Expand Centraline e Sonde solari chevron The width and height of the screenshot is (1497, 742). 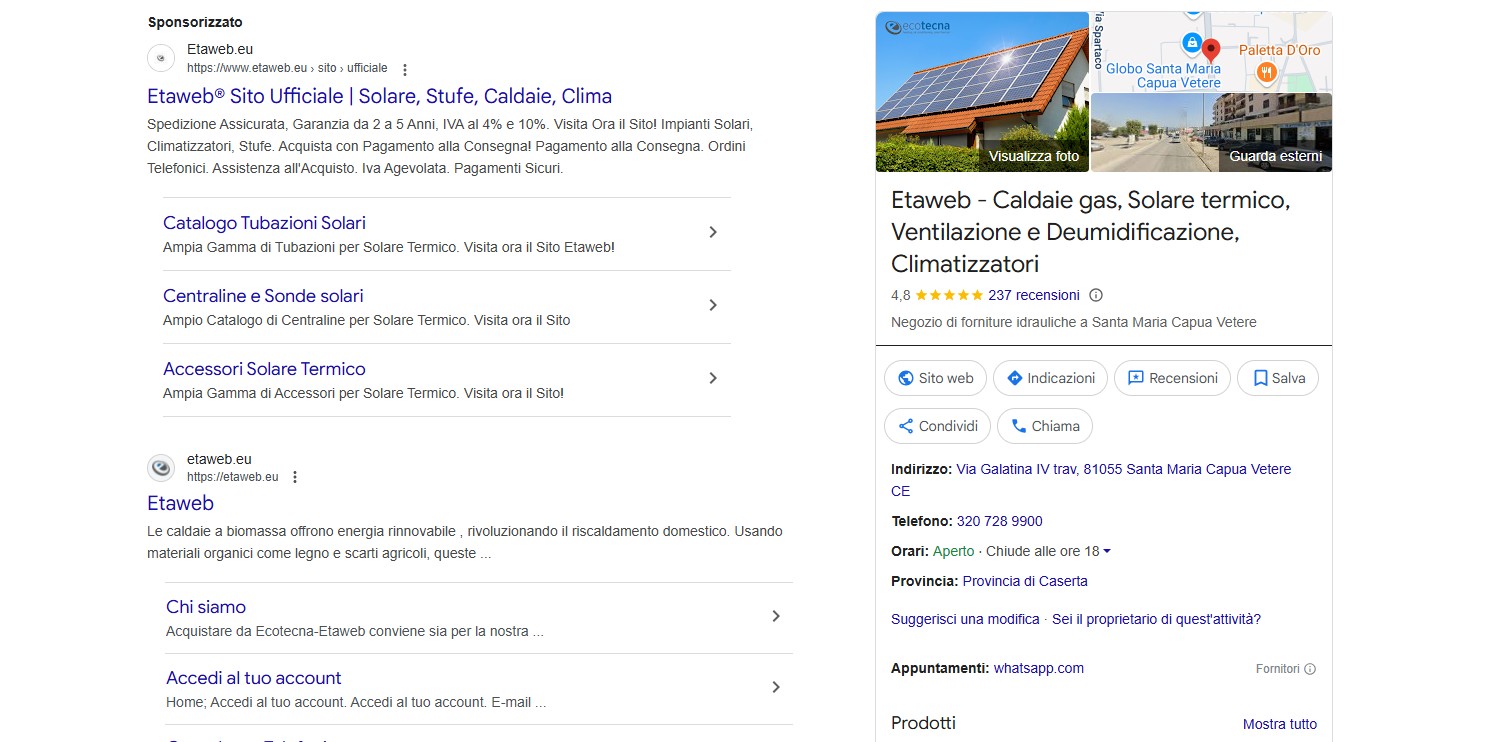pyautogui.click(x=713, y=305)
